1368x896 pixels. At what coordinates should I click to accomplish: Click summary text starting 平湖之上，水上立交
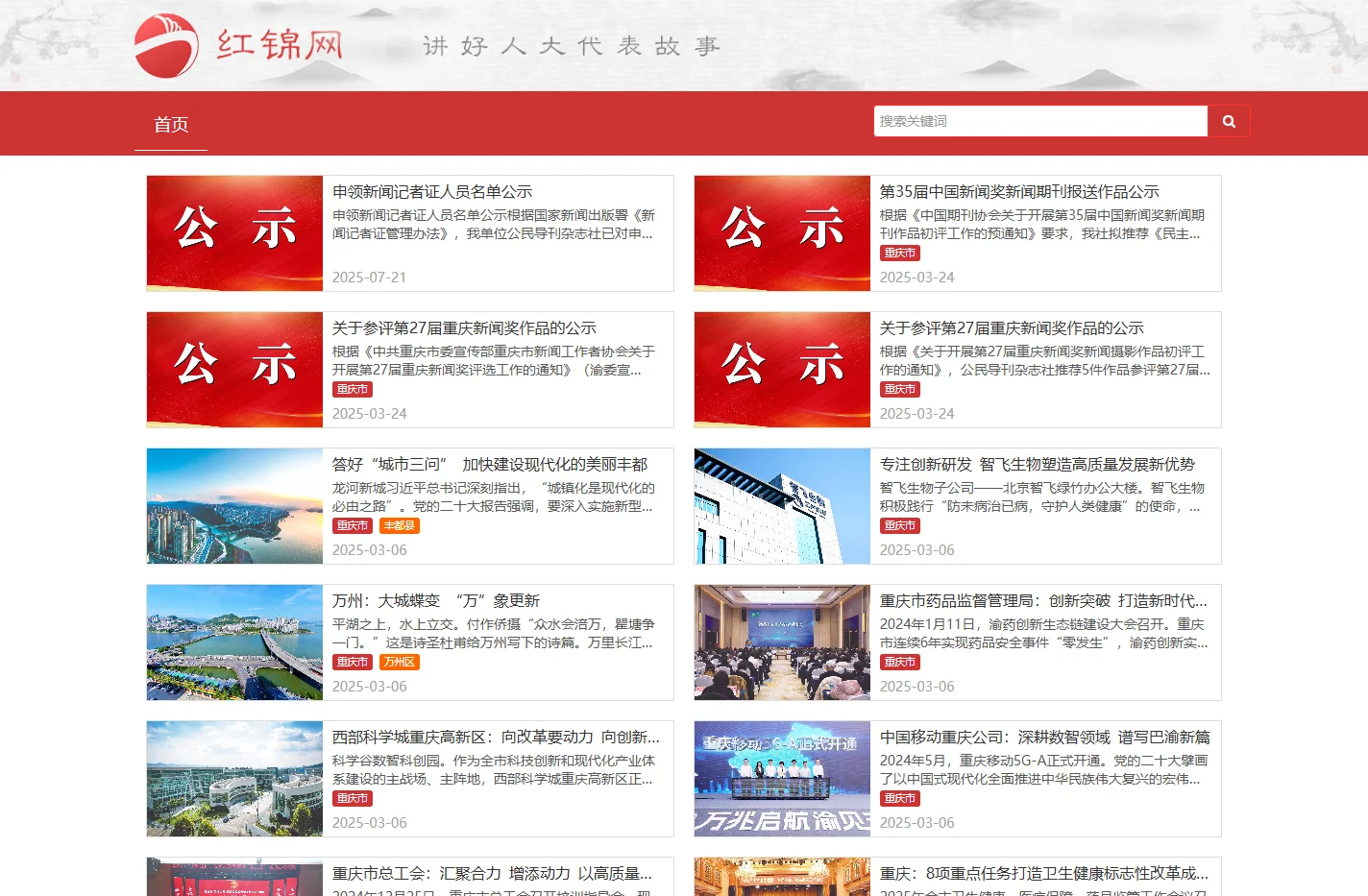[494, 634]
